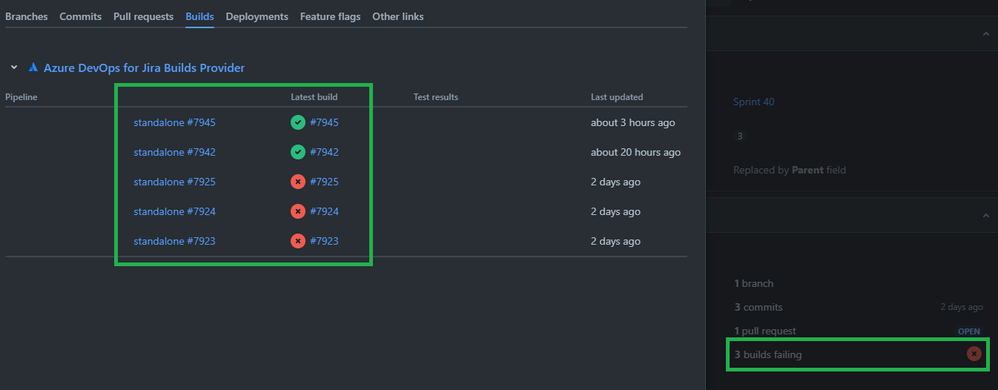998x390 pixels.
Task: Click the Last updated column header
Action: pos(617,97)
